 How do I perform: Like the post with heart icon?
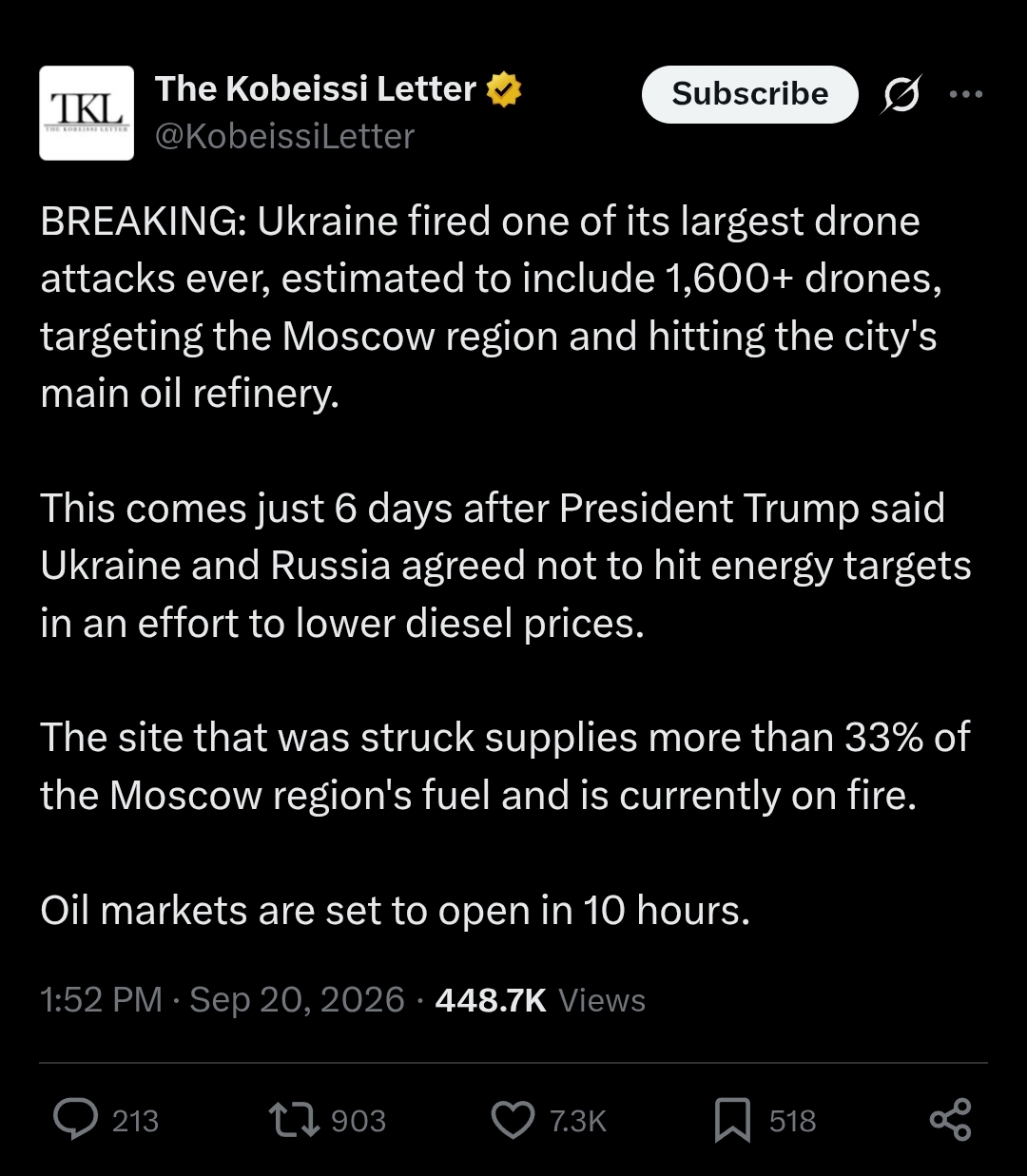tap(513, 1120)
